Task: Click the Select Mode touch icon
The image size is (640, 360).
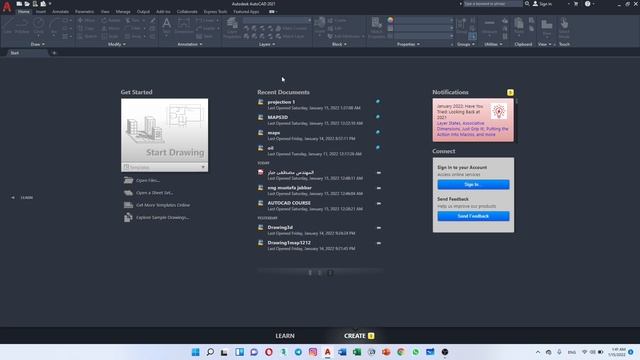Action: (x=564, y=27)
